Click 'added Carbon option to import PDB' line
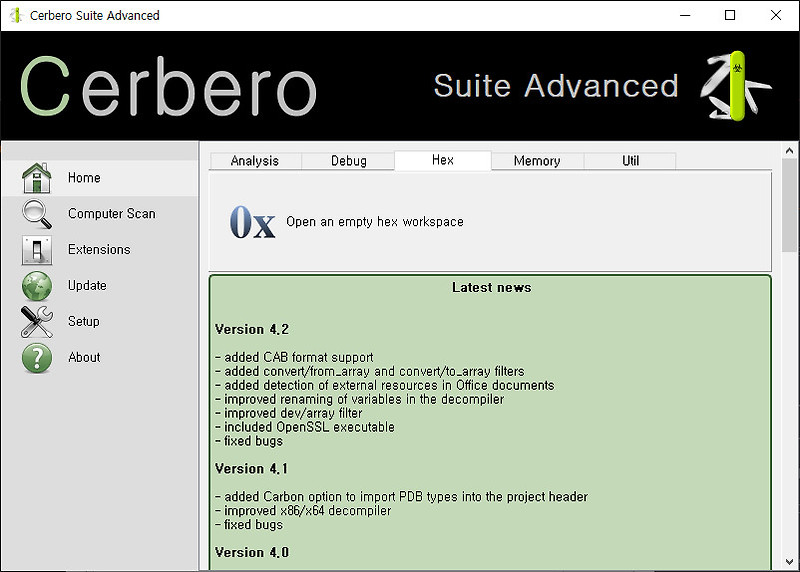 (402, 496)
